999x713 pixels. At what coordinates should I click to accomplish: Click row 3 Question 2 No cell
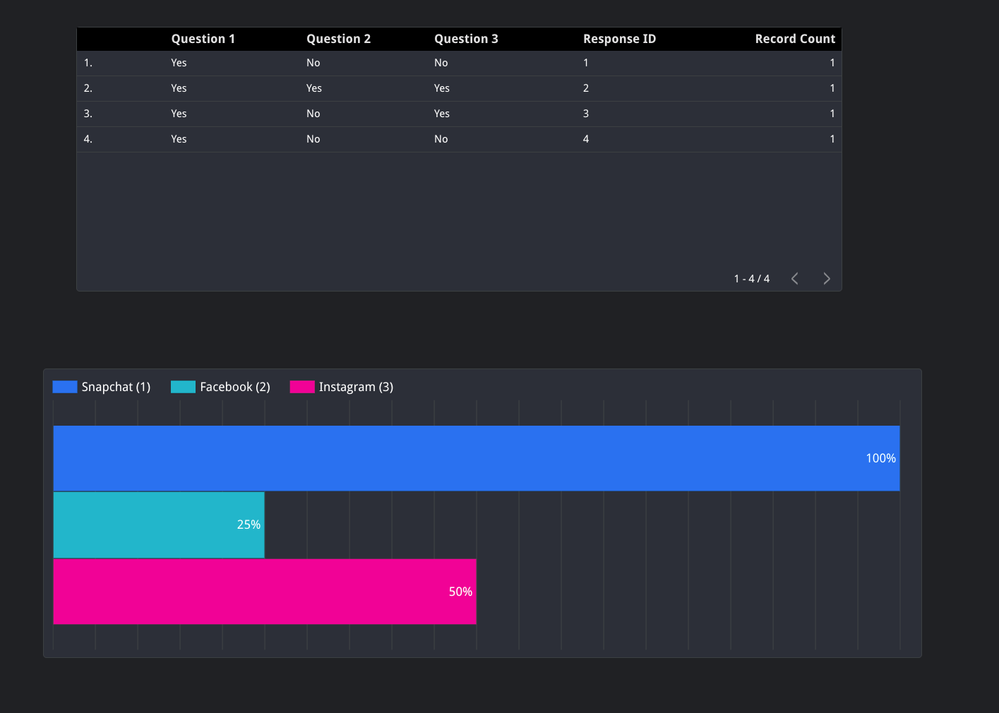click(313, 113)
